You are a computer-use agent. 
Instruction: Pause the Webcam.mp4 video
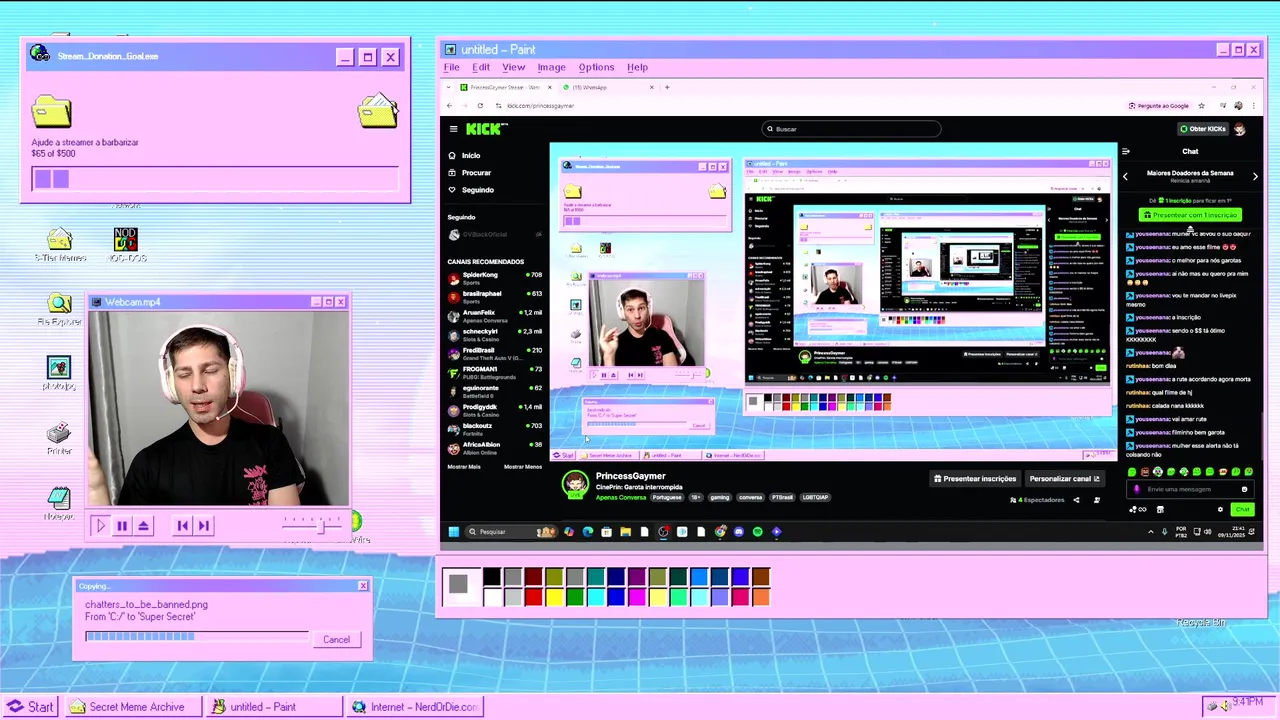point(122,525)
